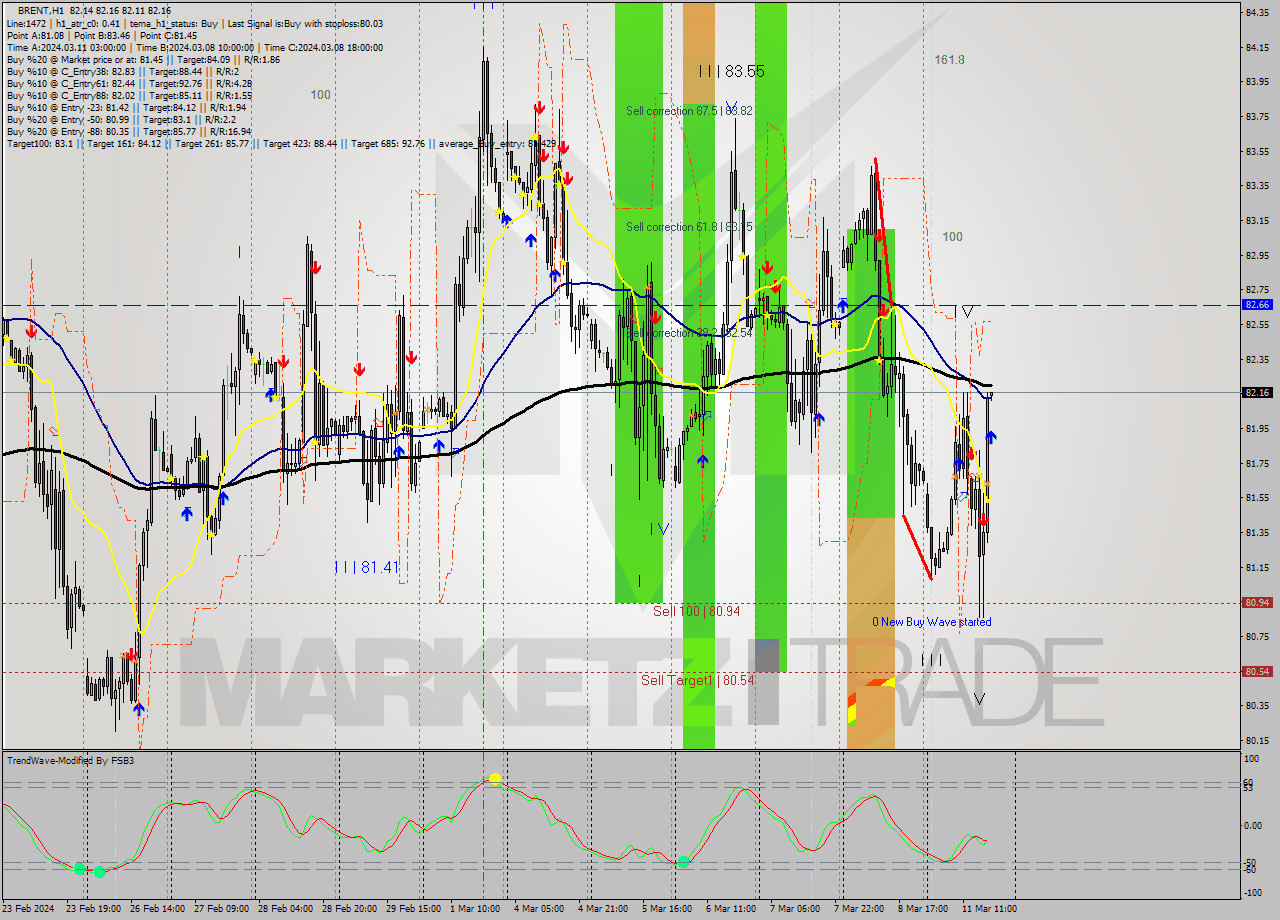The image size is (1280, 920).
Task: Click the '0 New Buy Wave started' label
Action: tap(932, 622)
